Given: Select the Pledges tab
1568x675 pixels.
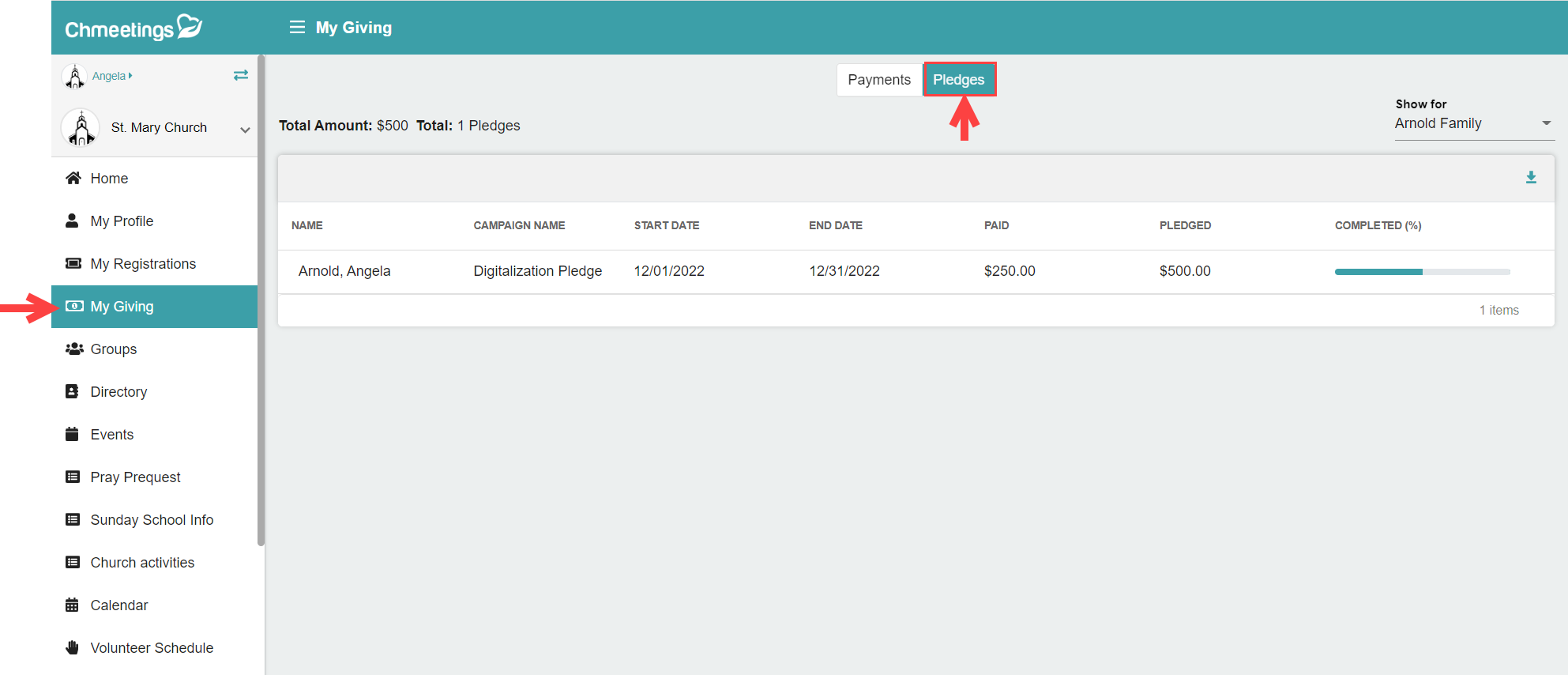Looking at the screenshot, I should point(959,80).
